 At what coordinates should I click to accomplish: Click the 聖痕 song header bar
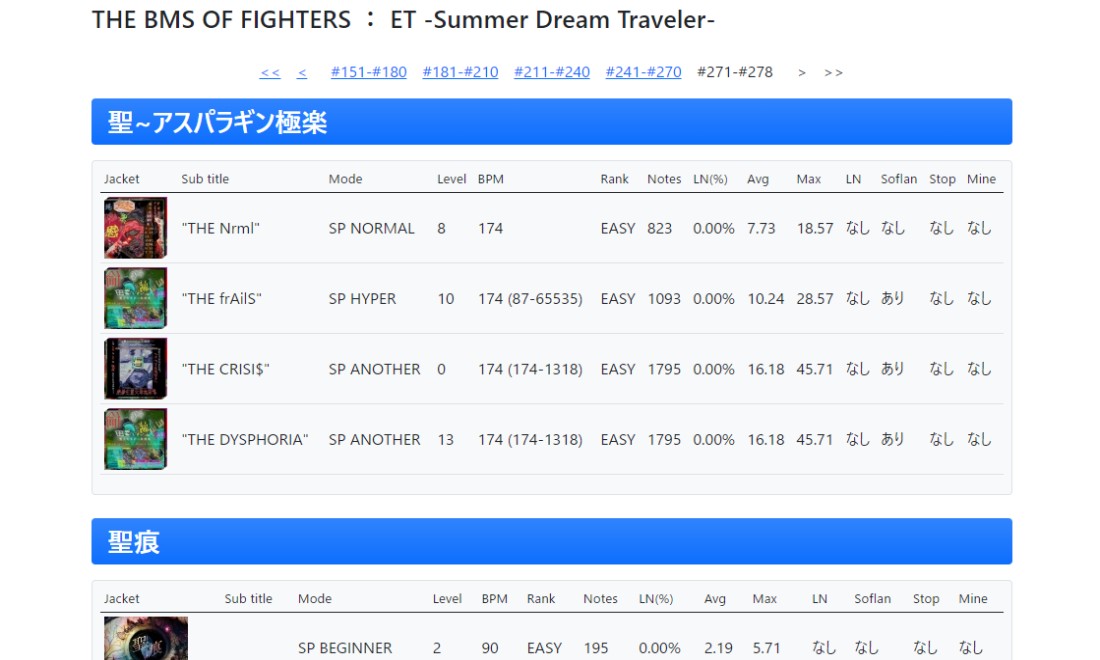point(551,541)
